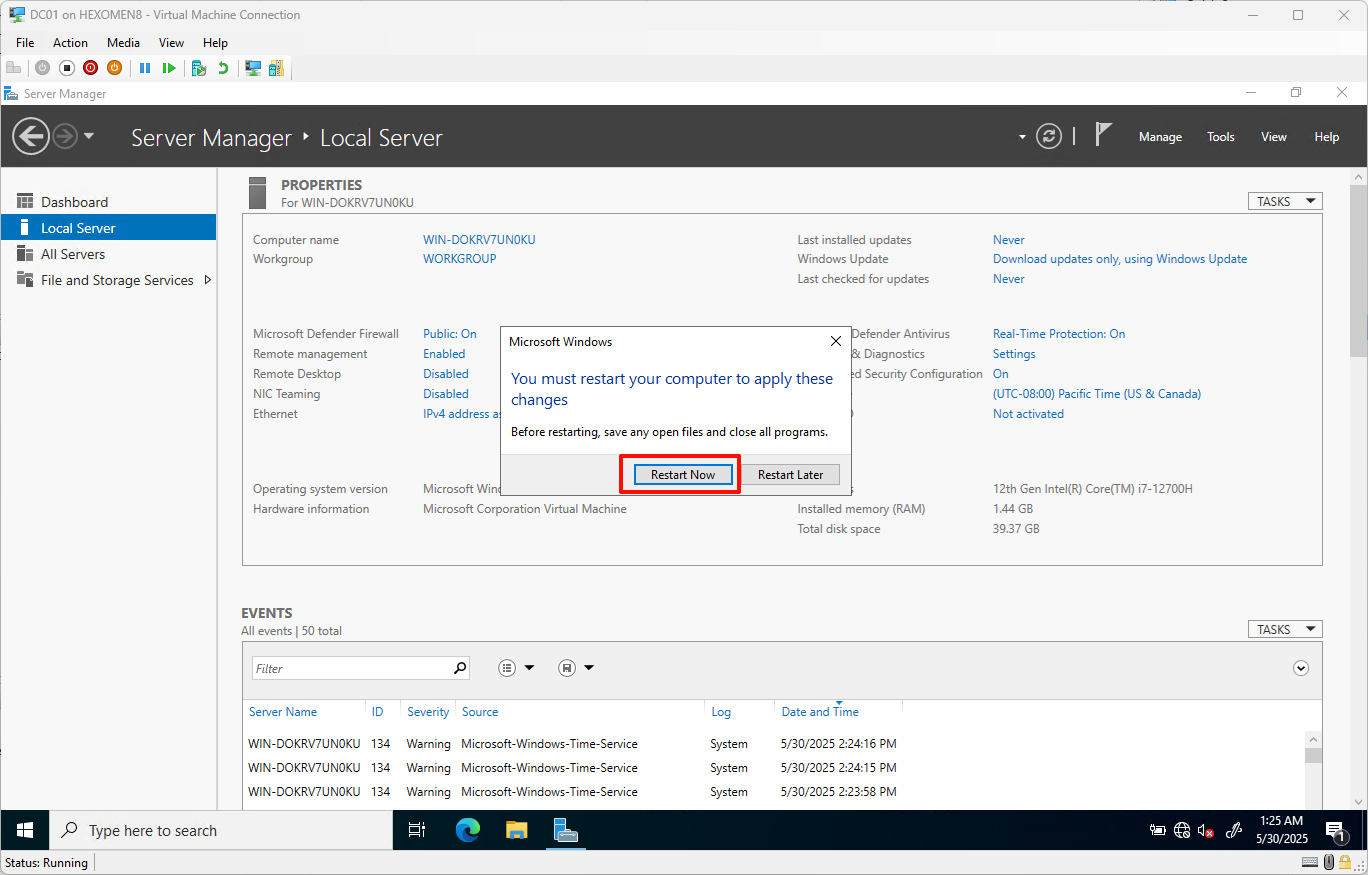The height and width of the screenshot is (875, 1368).
Task: Click the red Shut Down toolbar icon
Action: [x=90, y=68]
